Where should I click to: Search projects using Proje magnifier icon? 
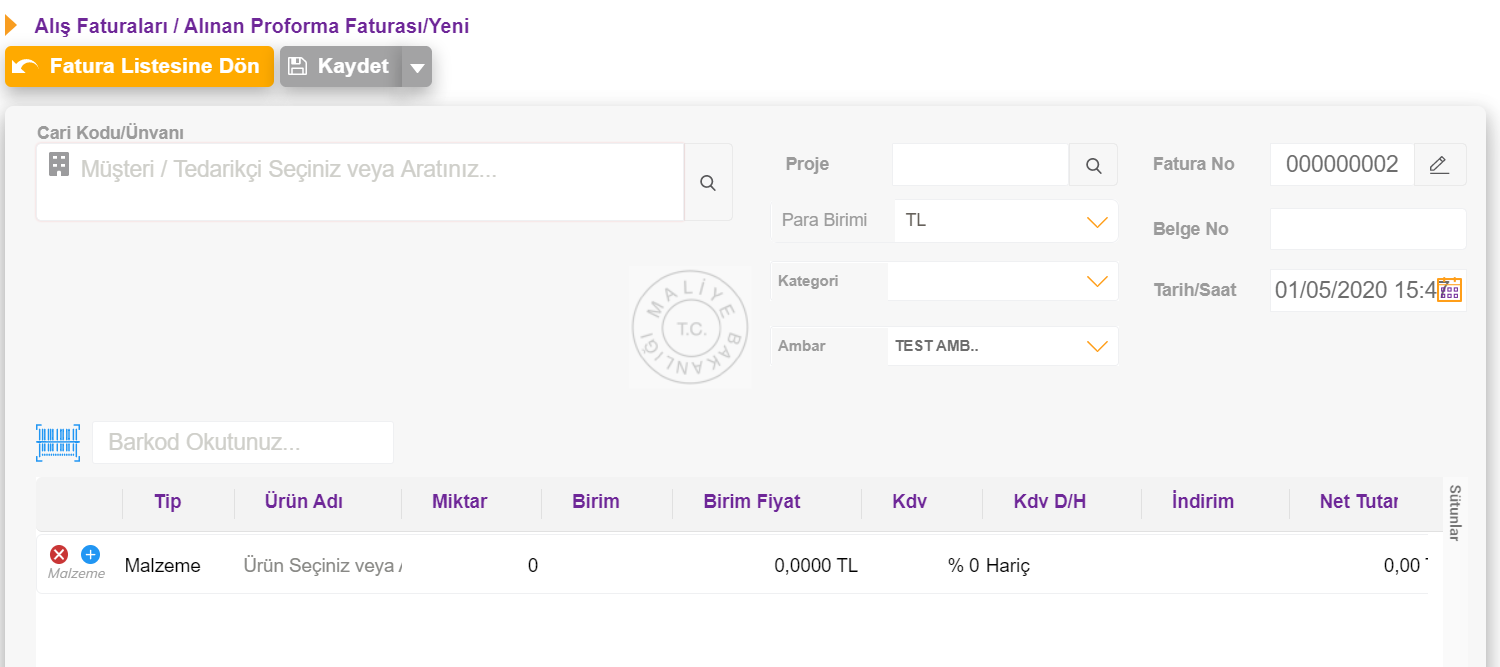pyautogui.click(x=1093, y=165)
